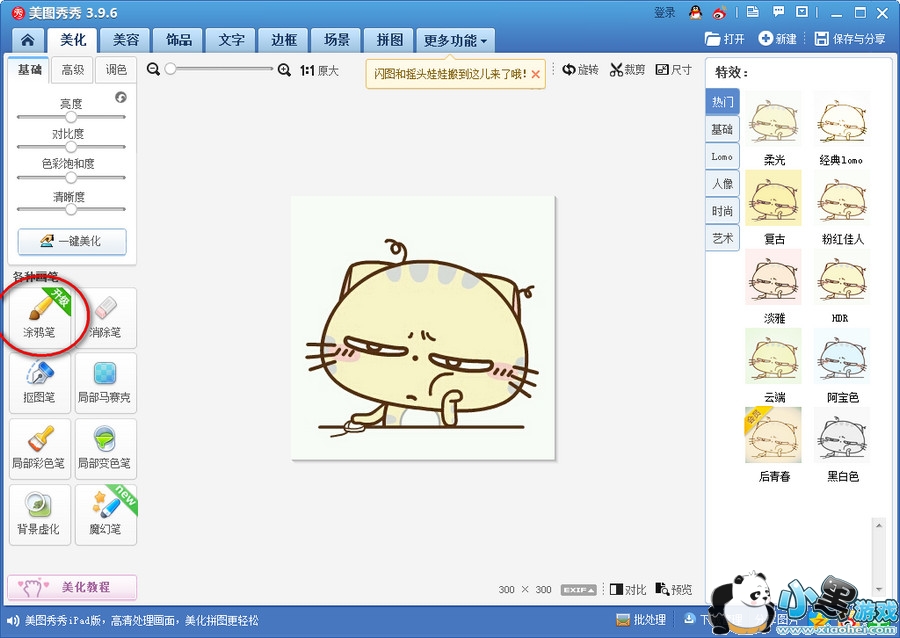900x638 pixels.
Task: Click the 裁剪 crop icon
Action: click(x=616, y=70)
